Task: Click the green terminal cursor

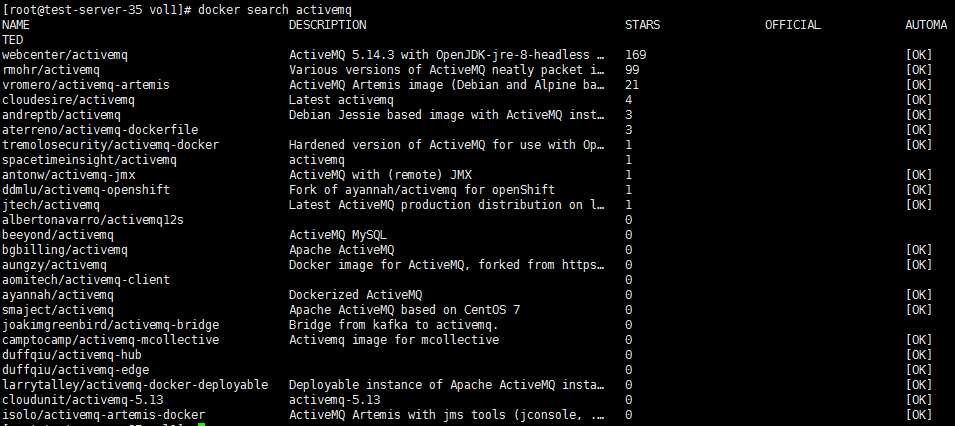Action: pyautogui.click(x=201, y=424)
